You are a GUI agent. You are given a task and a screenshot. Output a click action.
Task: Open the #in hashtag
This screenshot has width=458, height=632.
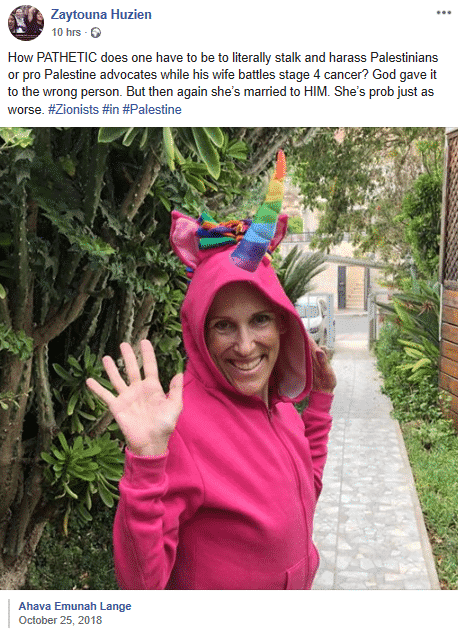[110, 110]
